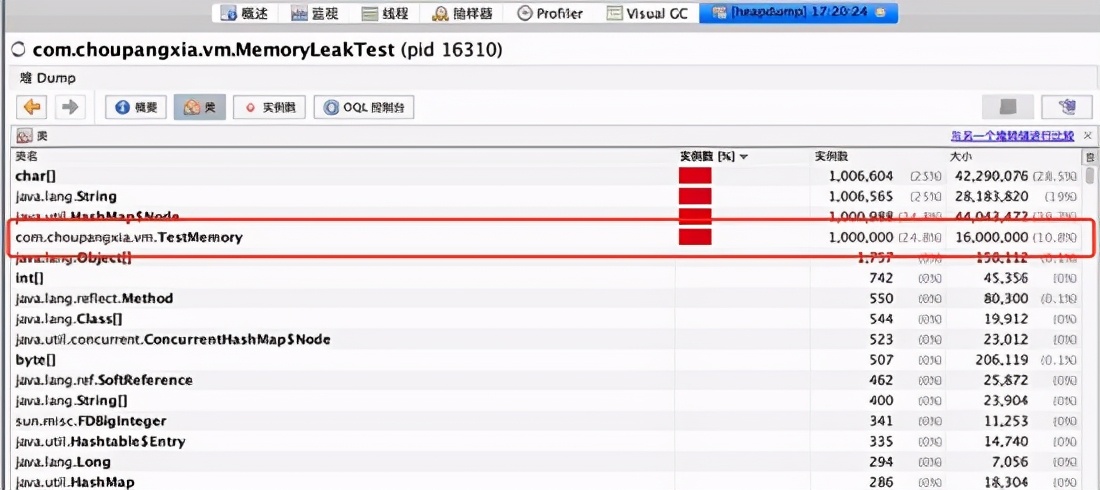Image resolution: width=1100 pixels, height=490 pixels.
Task: Go forward with the gray right arrow
Action: pyautogui.click(x=69, y=107)
